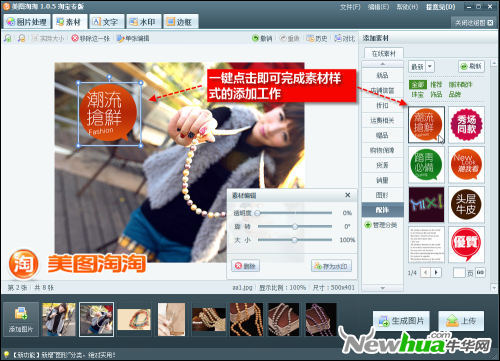Screen dimensions: 500x361
Task: Click the 上传 upload button
Action: point(461,321)
